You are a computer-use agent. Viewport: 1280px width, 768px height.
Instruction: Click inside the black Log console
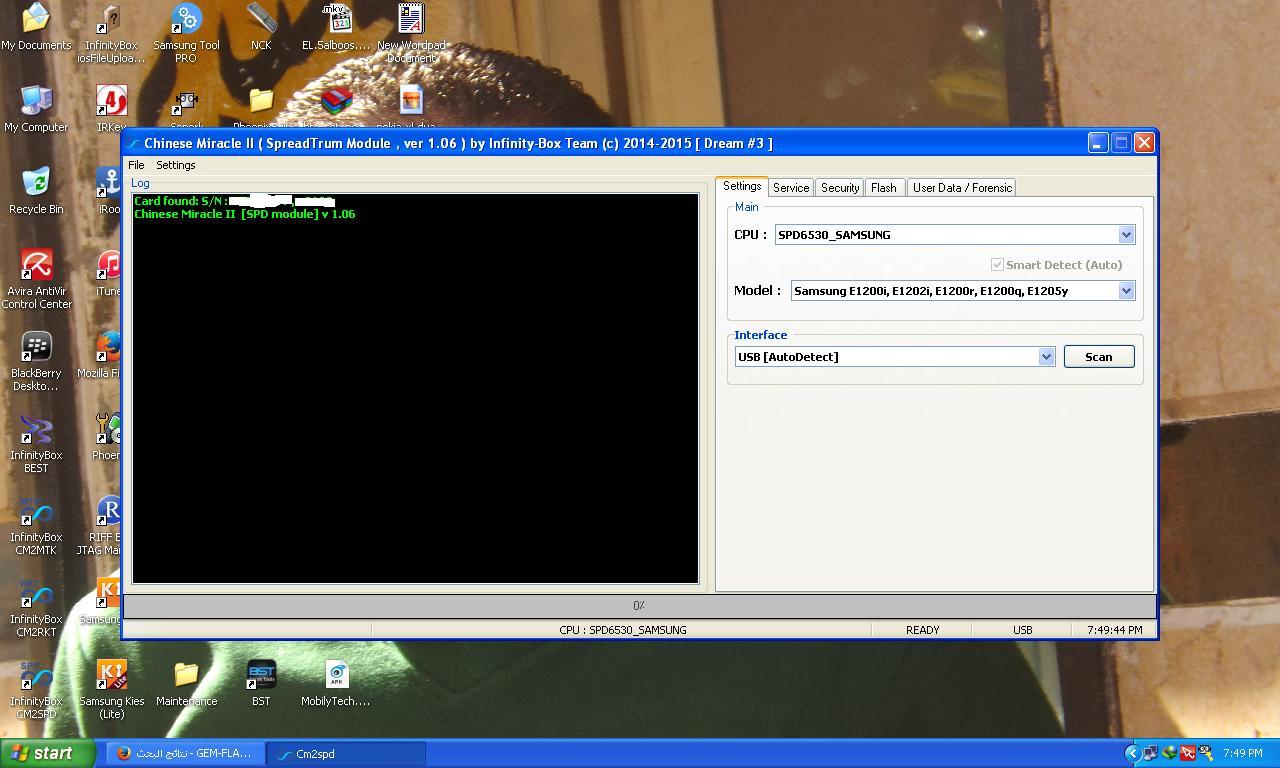(416, 388)
